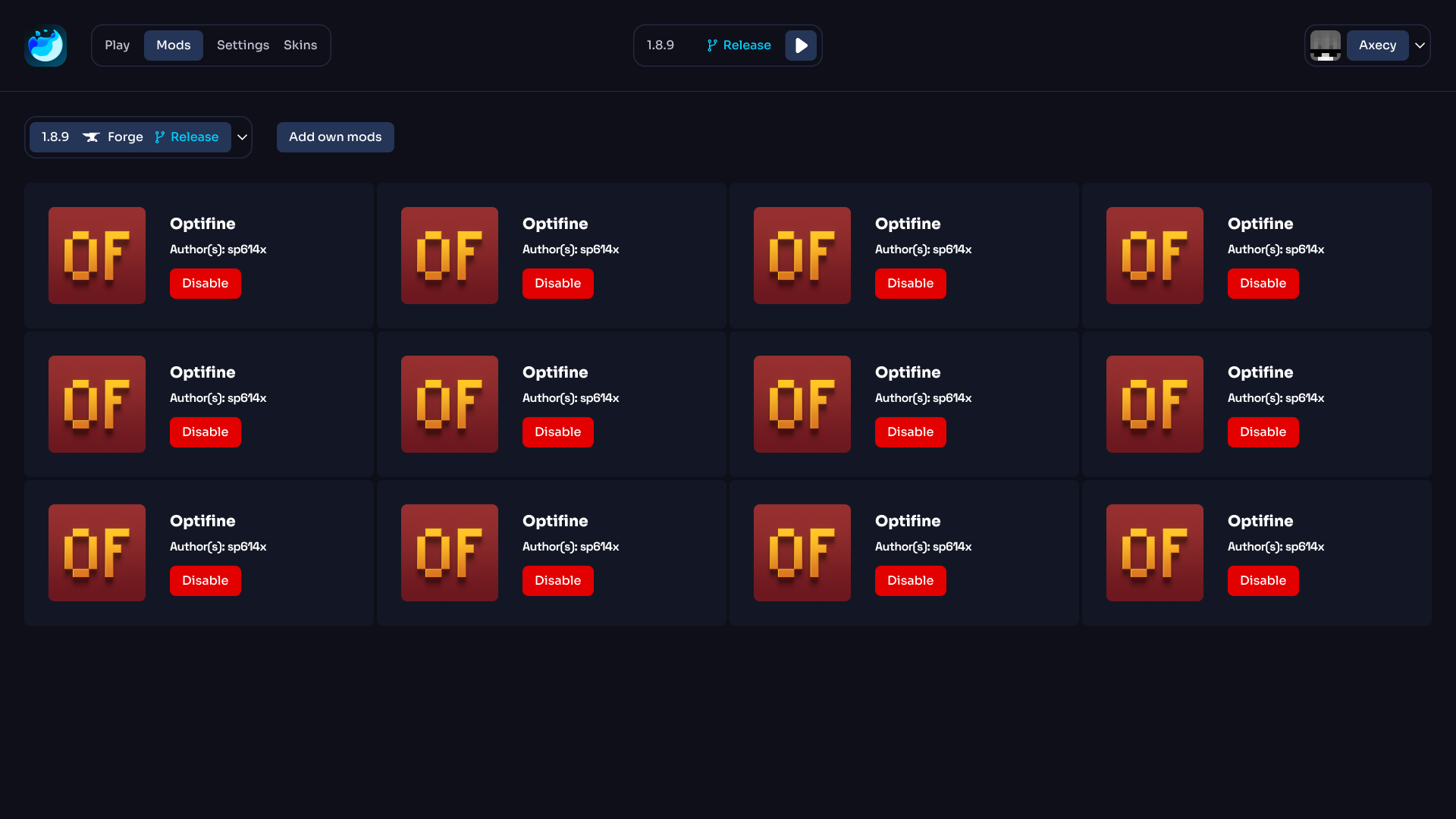Disable Optifine in second row, second card
This screenshot has height=819, width=1456.
557,432
